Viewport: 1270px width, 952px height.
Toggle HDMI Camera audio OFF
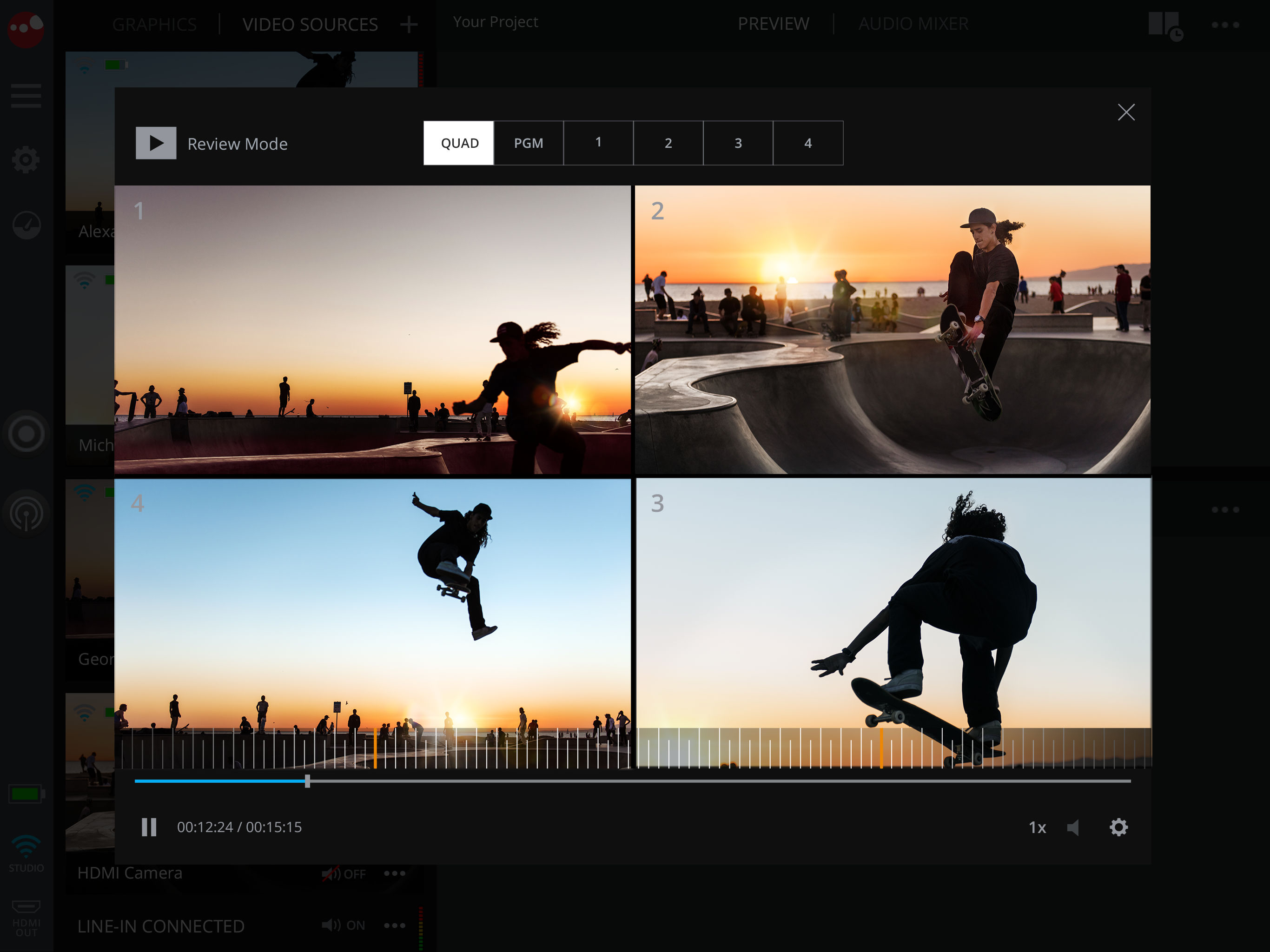pyautogui.click(x=344, y=874)
